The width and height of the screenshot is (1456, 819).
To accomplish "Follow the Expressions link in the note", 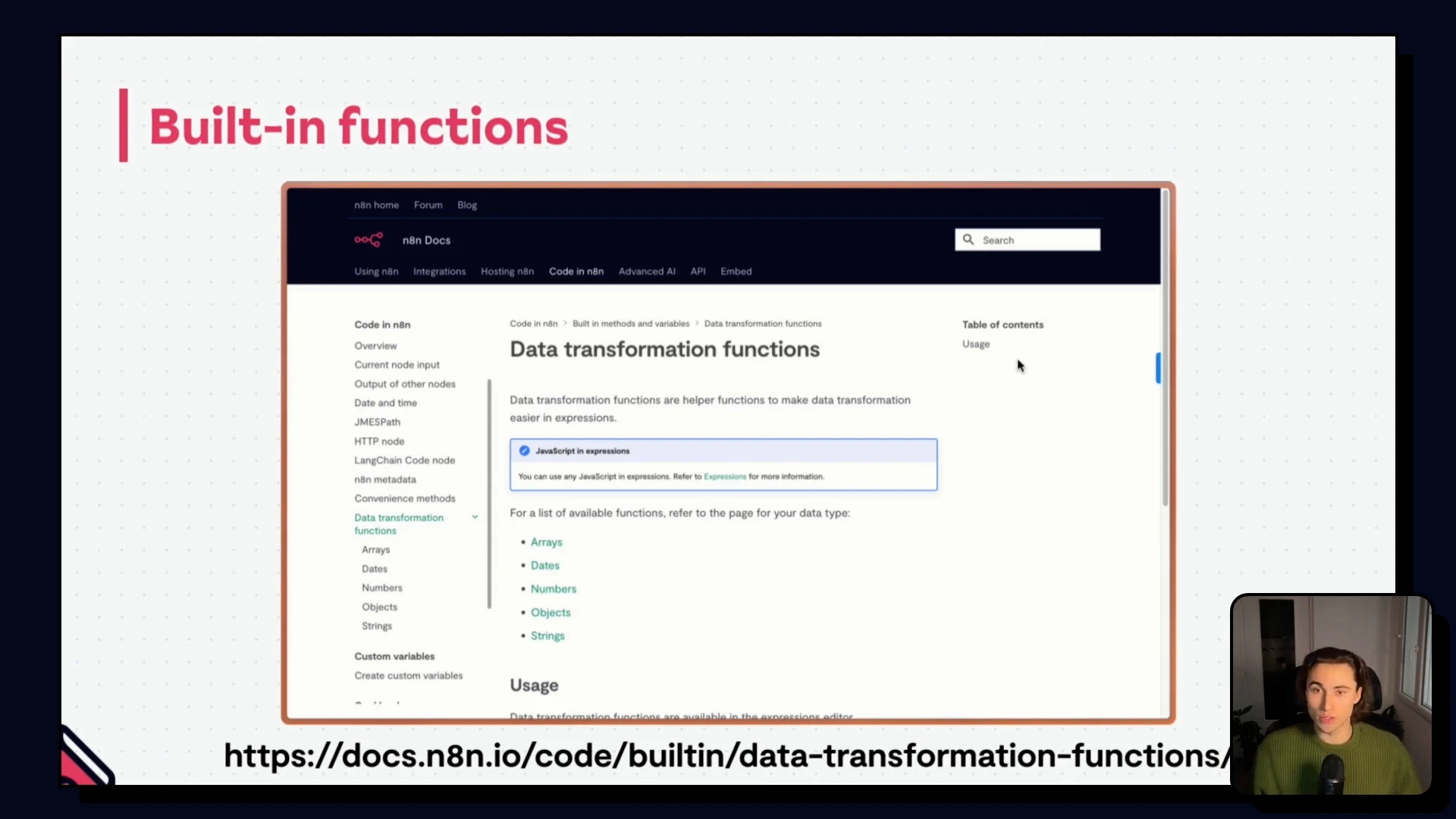I will [x=725, y=477].
